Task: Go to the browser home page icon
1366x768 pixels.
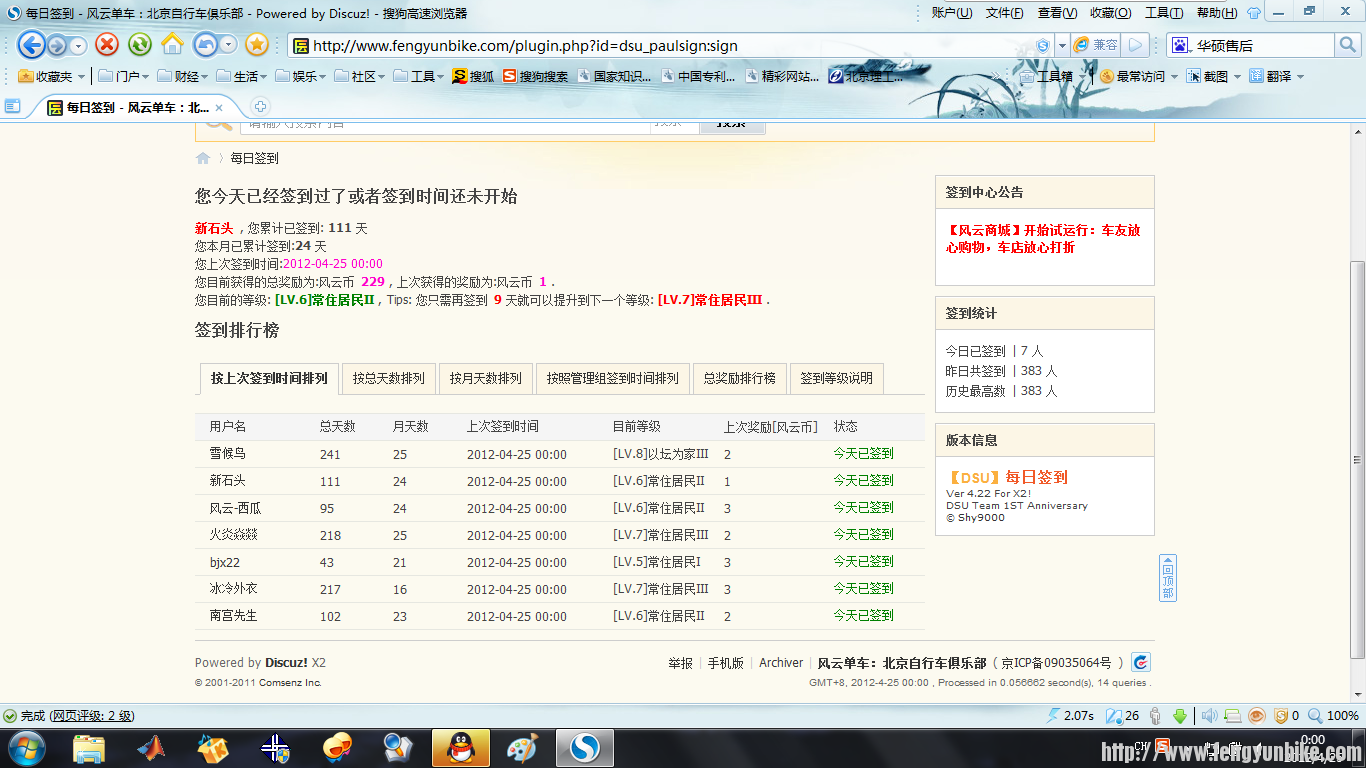Action: coord(173,45)
